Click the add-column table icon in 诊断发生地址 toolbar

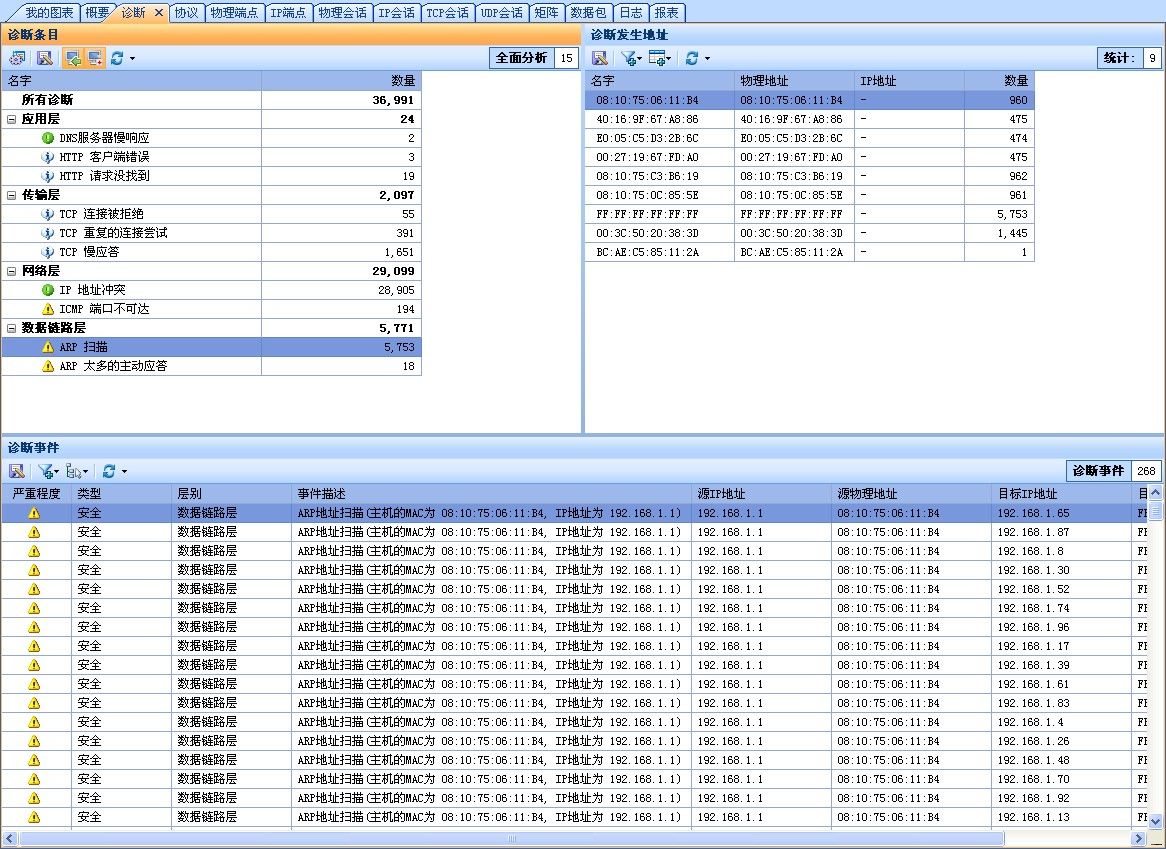pyautogui.click(x=657, y=58)
